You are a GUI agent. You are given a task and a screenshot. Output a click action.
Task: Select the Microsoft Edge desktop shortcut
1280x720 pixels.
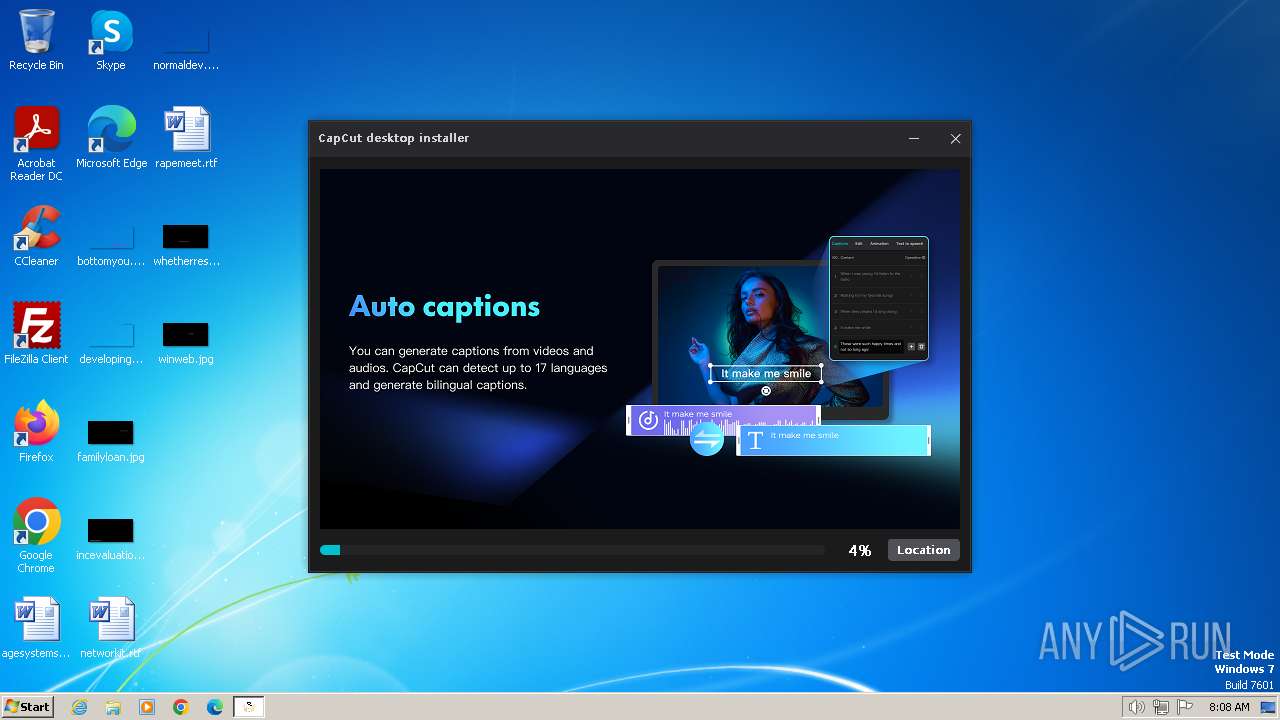tap(111, 138)
